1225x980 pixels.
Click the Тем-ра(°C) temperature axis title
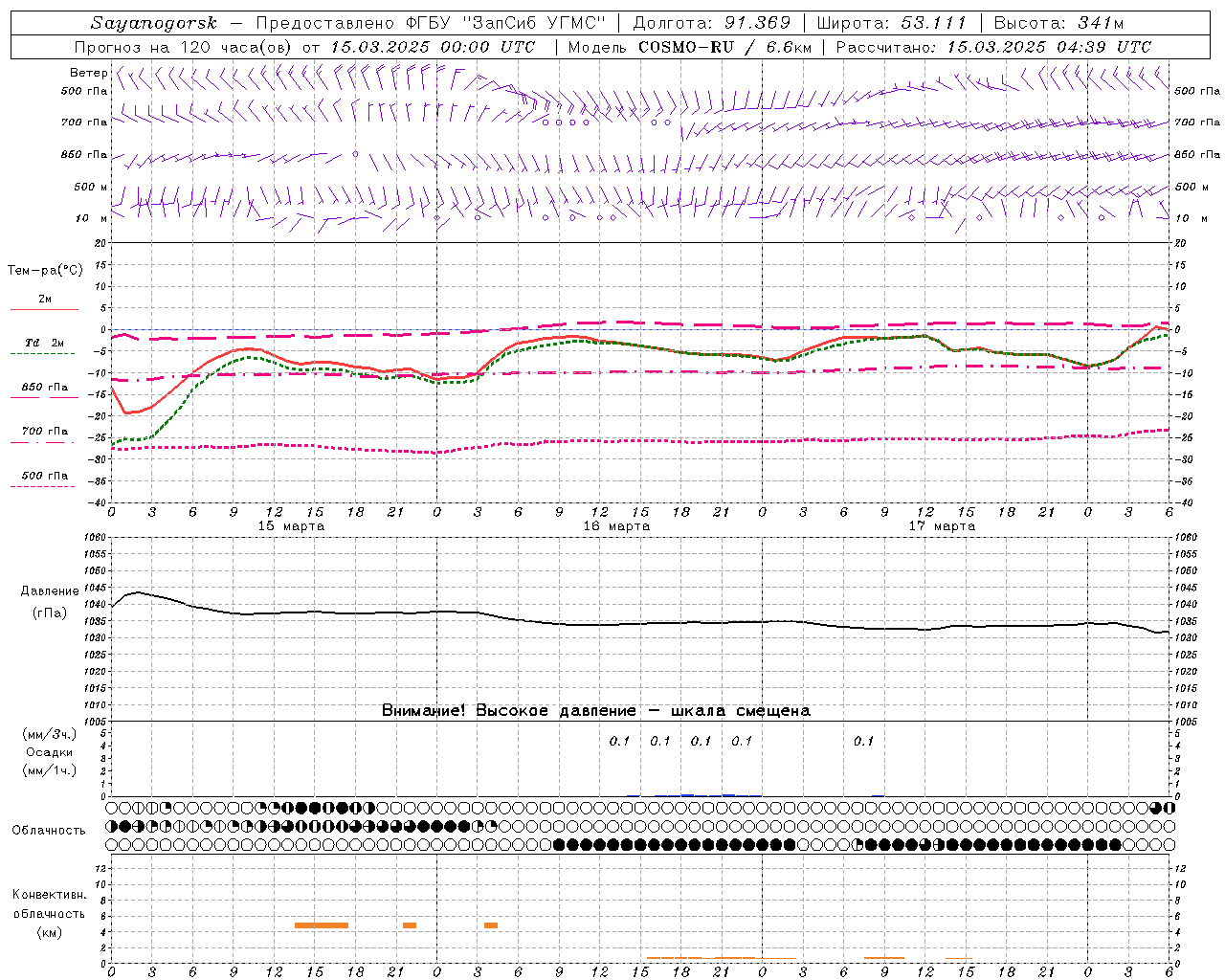pyautogui.click(x=45, y=271)
